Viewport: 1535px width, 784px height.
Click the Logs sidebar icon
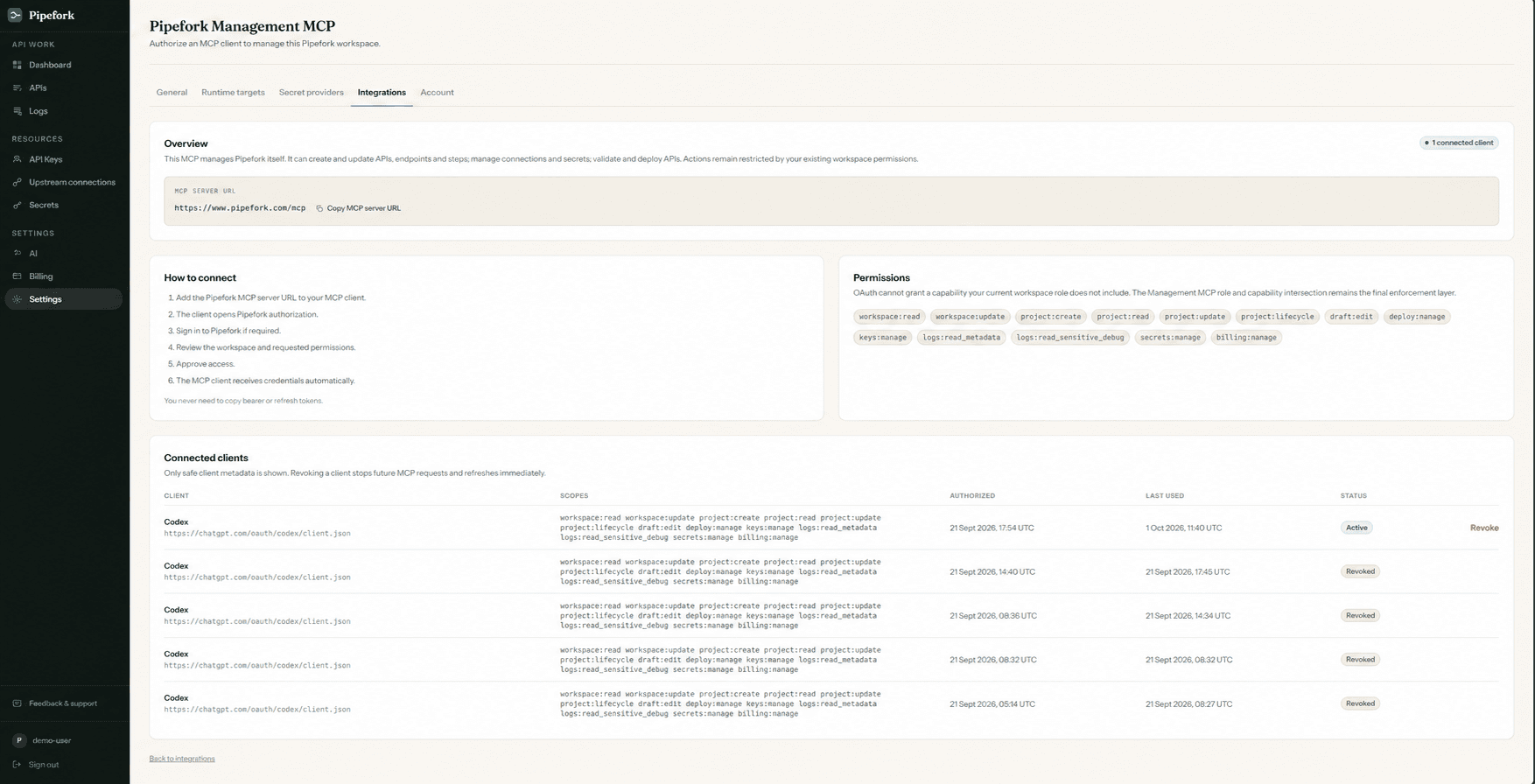17,111
